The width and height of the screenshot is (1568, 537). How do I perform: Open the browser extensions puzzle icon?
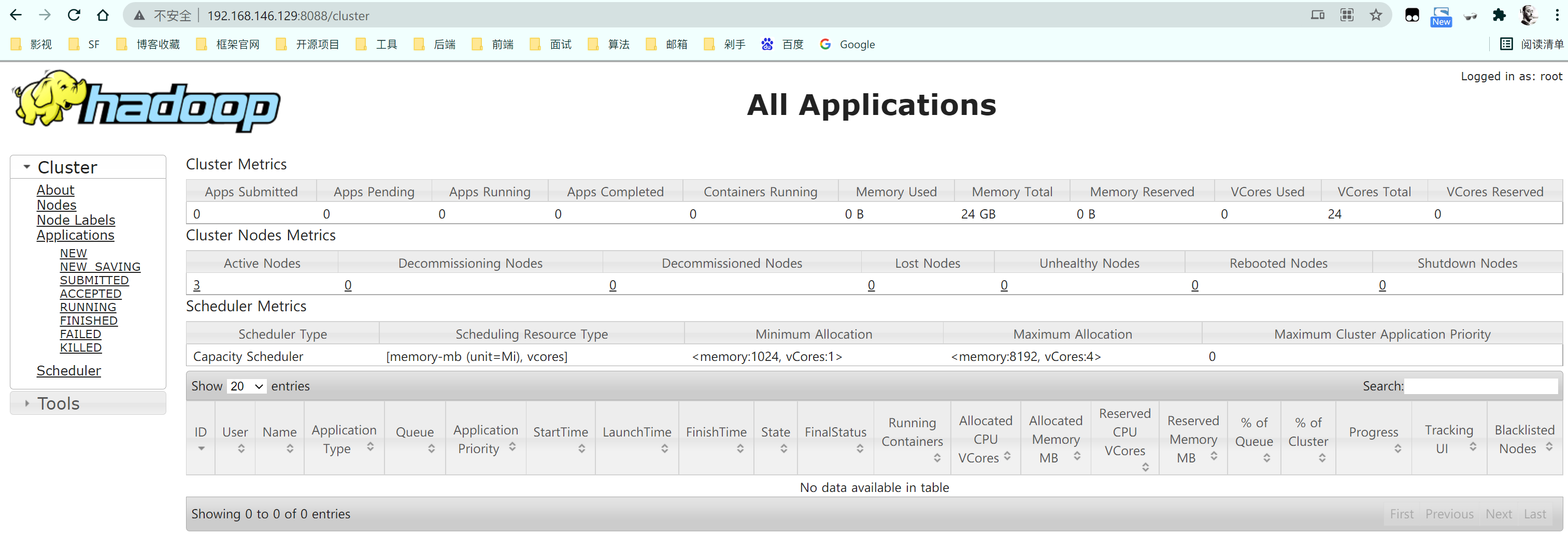tap(1499, 15)
